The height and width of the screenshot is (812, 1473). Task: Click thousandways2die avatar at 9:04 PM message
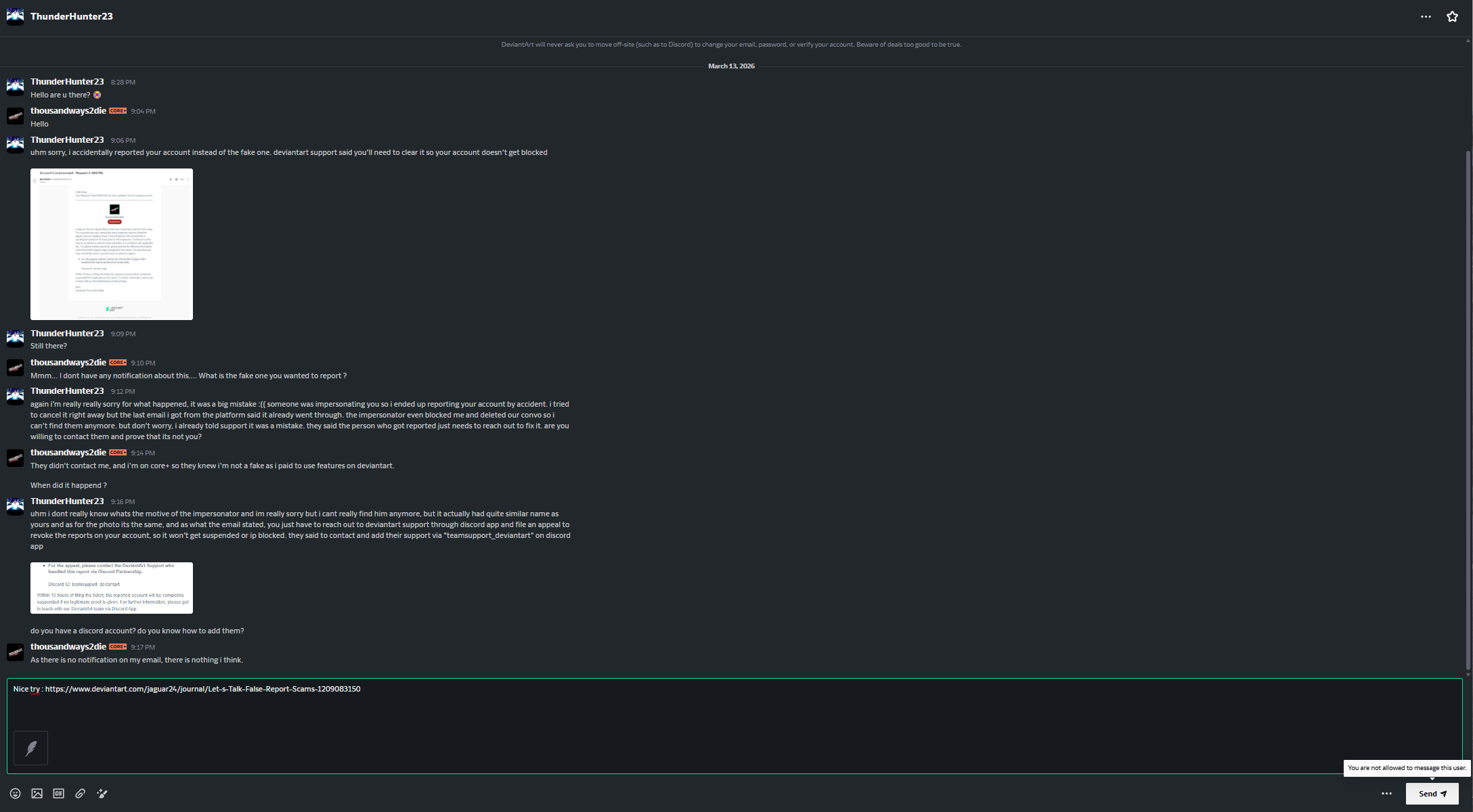15,116
